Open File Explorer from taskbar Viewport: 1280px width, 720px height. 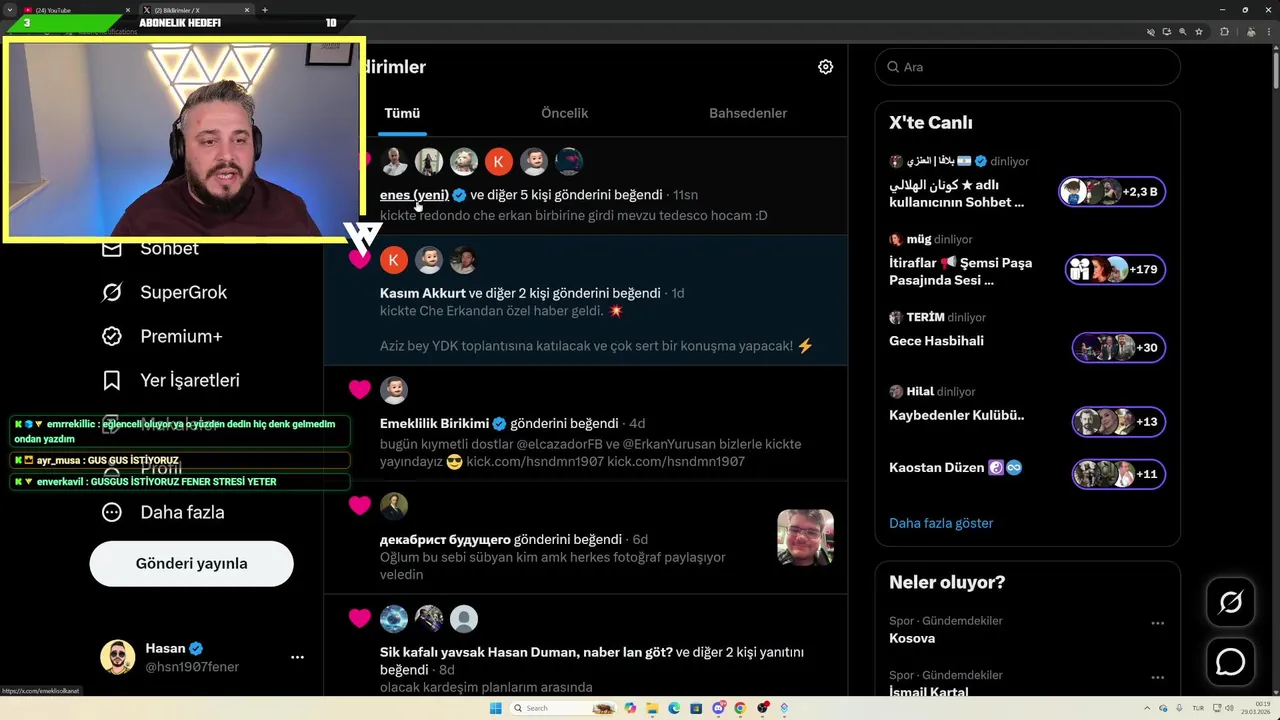653,708
